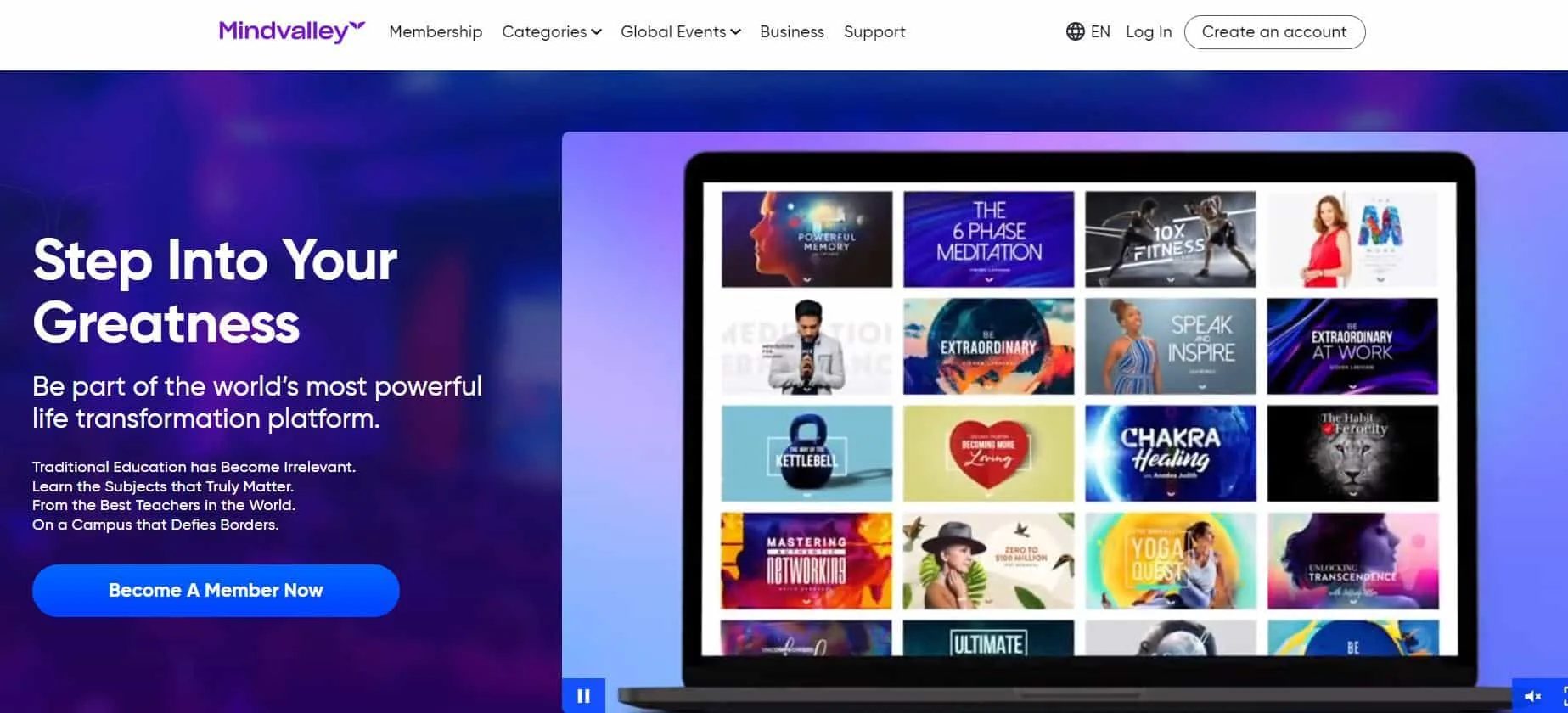Go to the Business page

click(x=792, y=32)
